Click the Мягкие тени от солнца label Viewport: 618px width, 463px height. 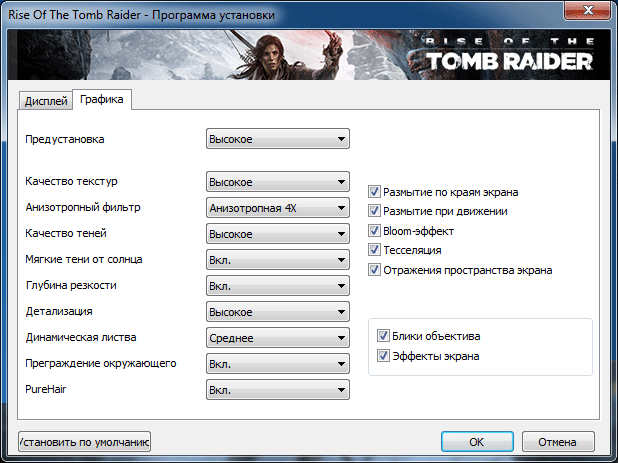coord(84,259)
